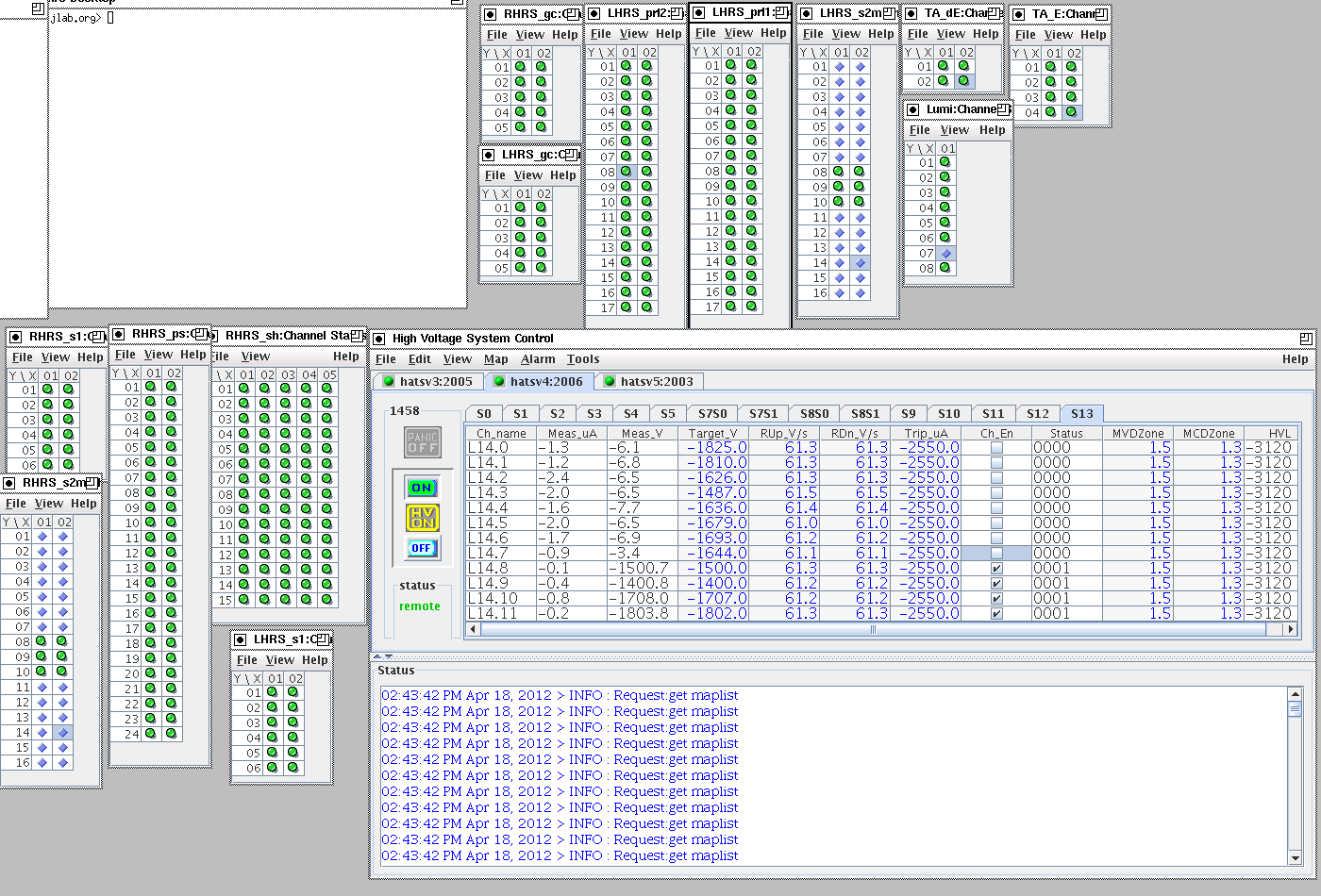The width and height of the screenshot is (1321, 896).
Task: Click horizontal scrollbar thumb under channel table
Action: (873, 629)
